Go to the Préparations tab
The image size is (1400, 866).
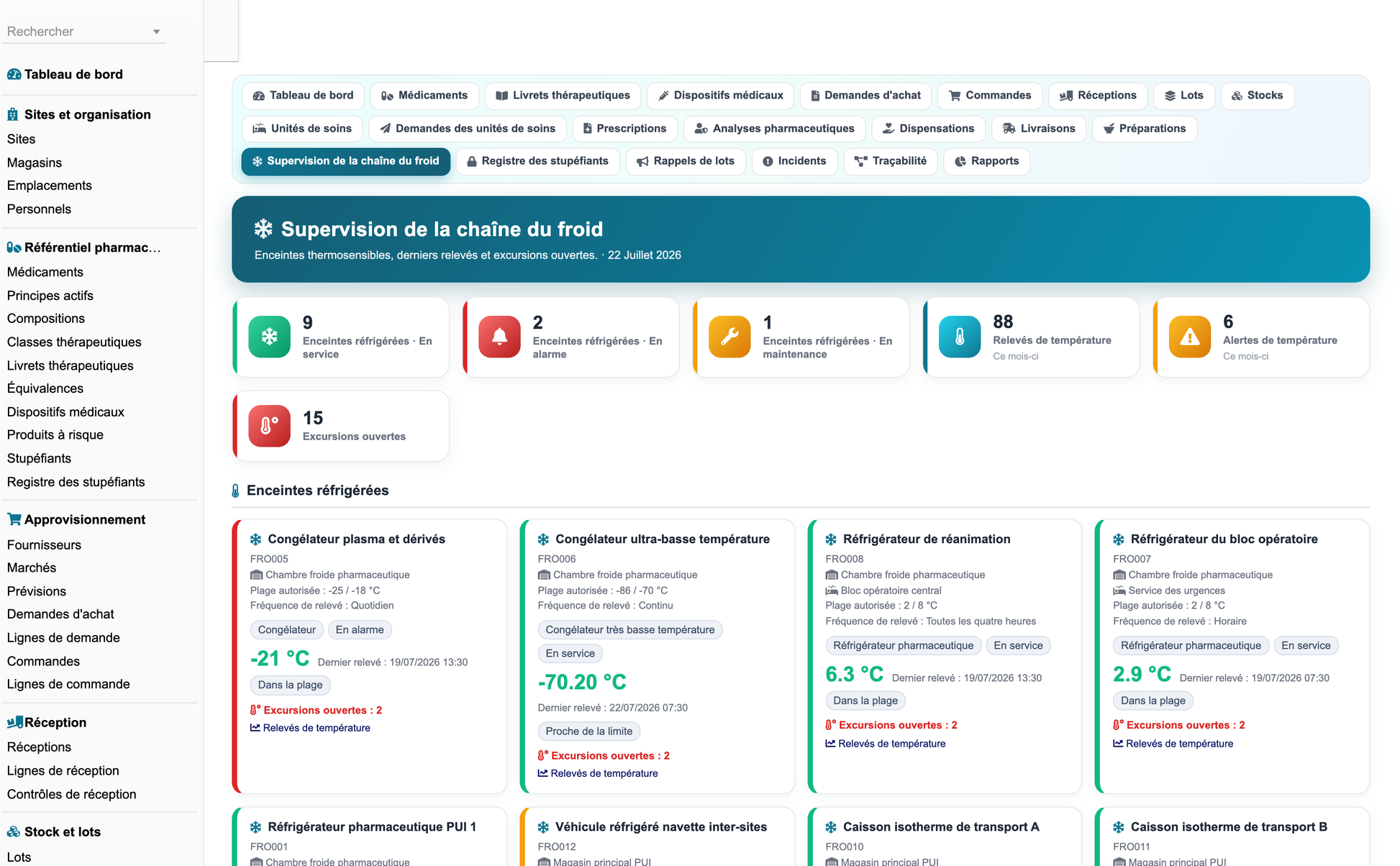point(1145,129)
